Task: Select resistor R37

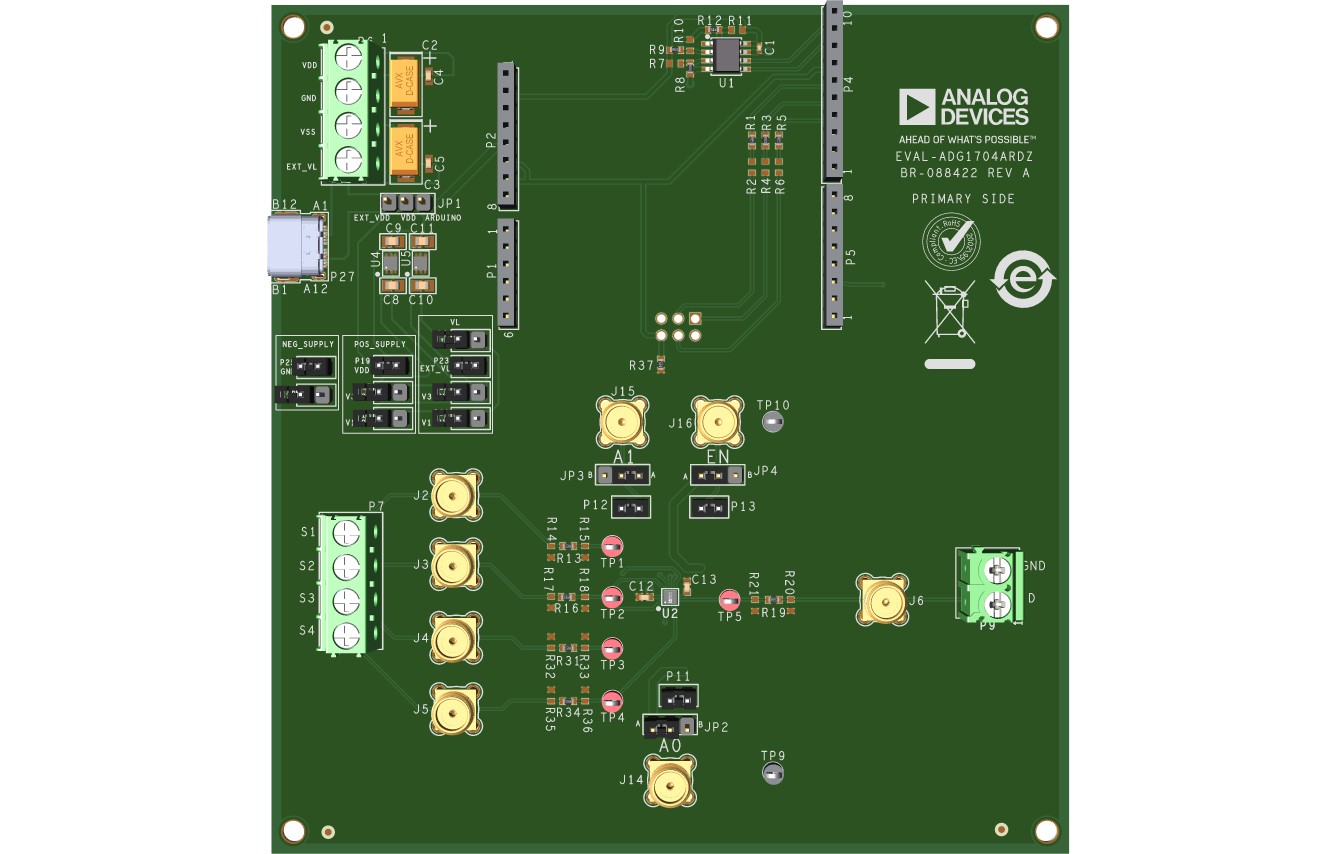Action: tap(660, 367)
